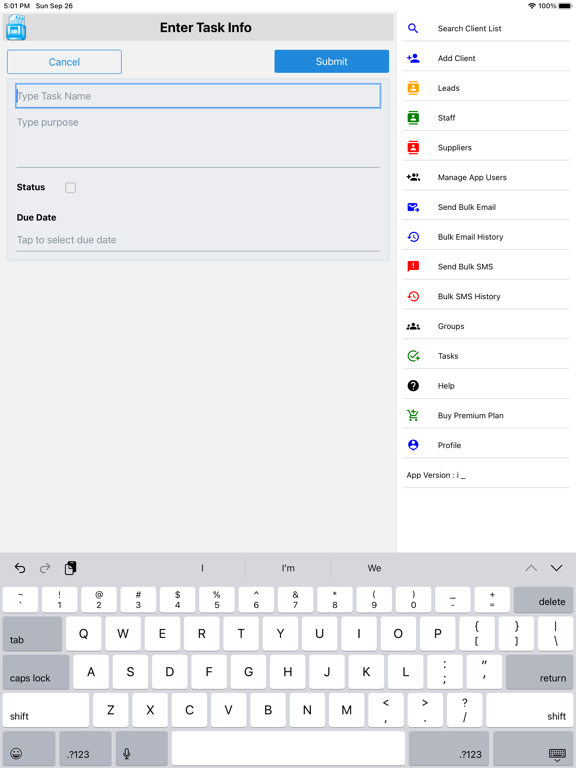Open the Staff menu item
This screenshot has height=768, width=576.
(486, 118)
